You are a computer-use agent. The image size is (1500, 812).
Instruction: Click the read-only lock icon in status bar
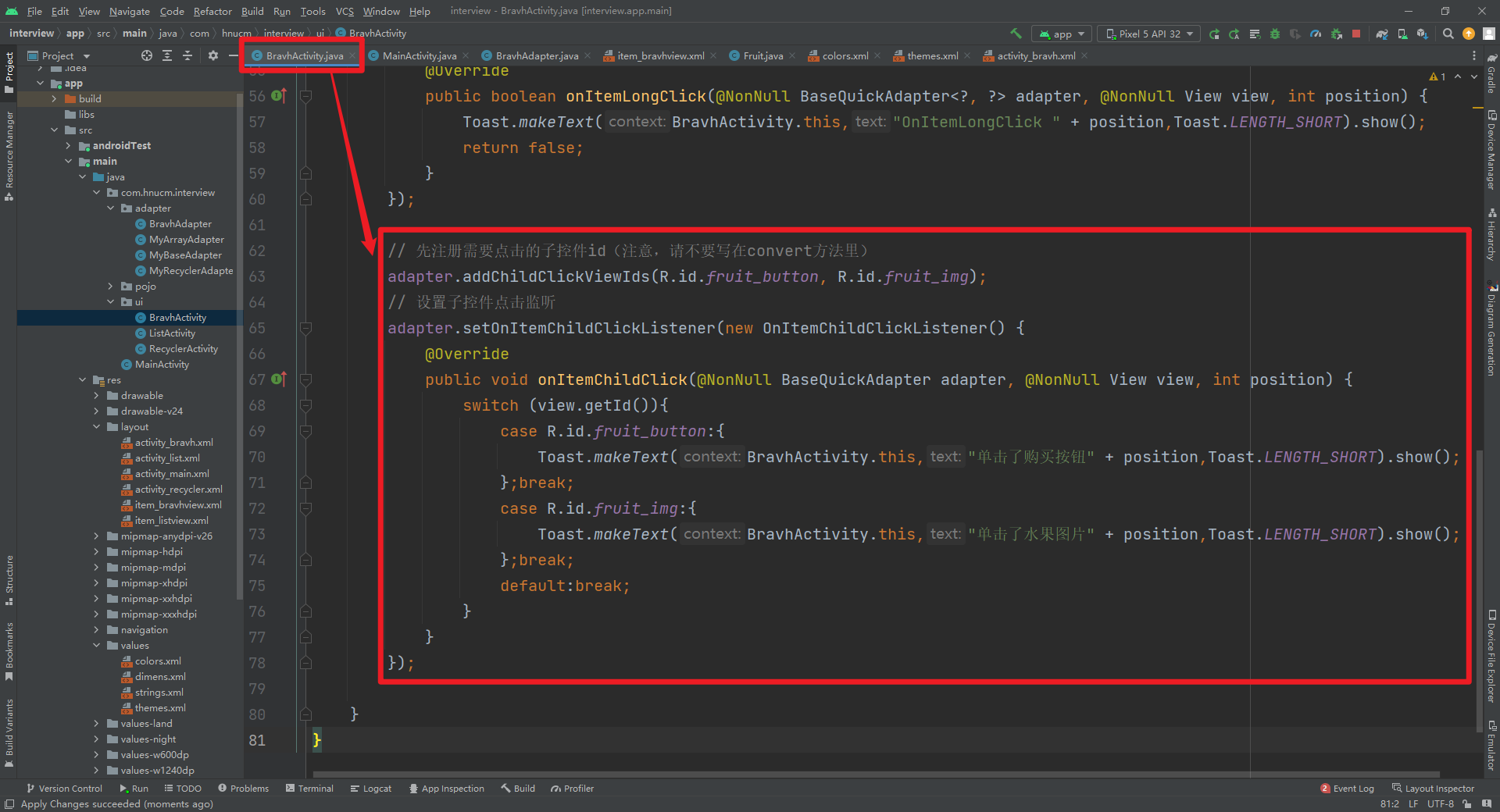tap(1467, 804)
